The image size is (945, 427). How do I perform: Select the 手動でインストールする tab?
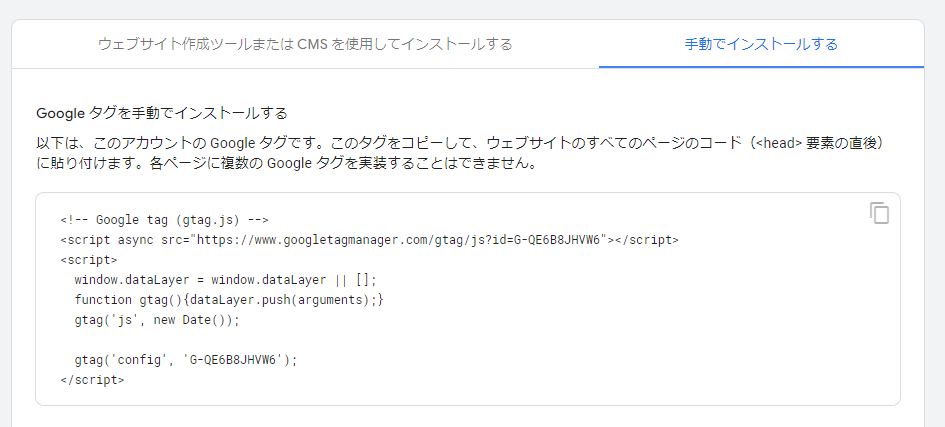point(761,44)
